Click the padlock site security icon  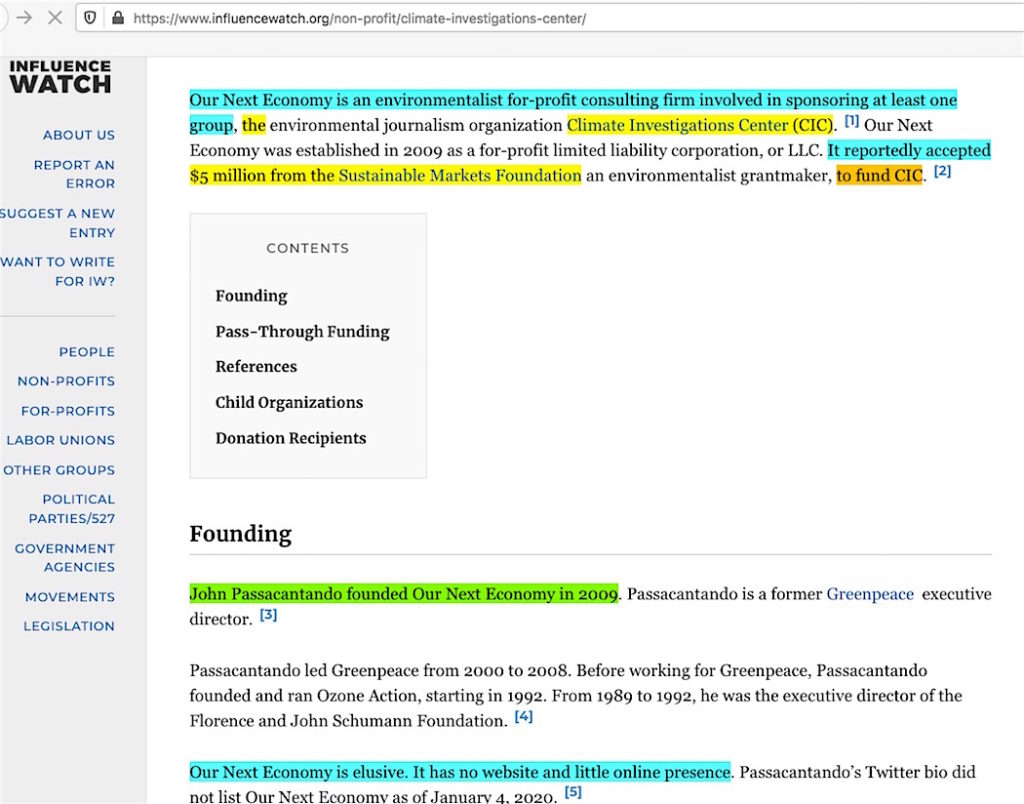(x=118, y=18)
